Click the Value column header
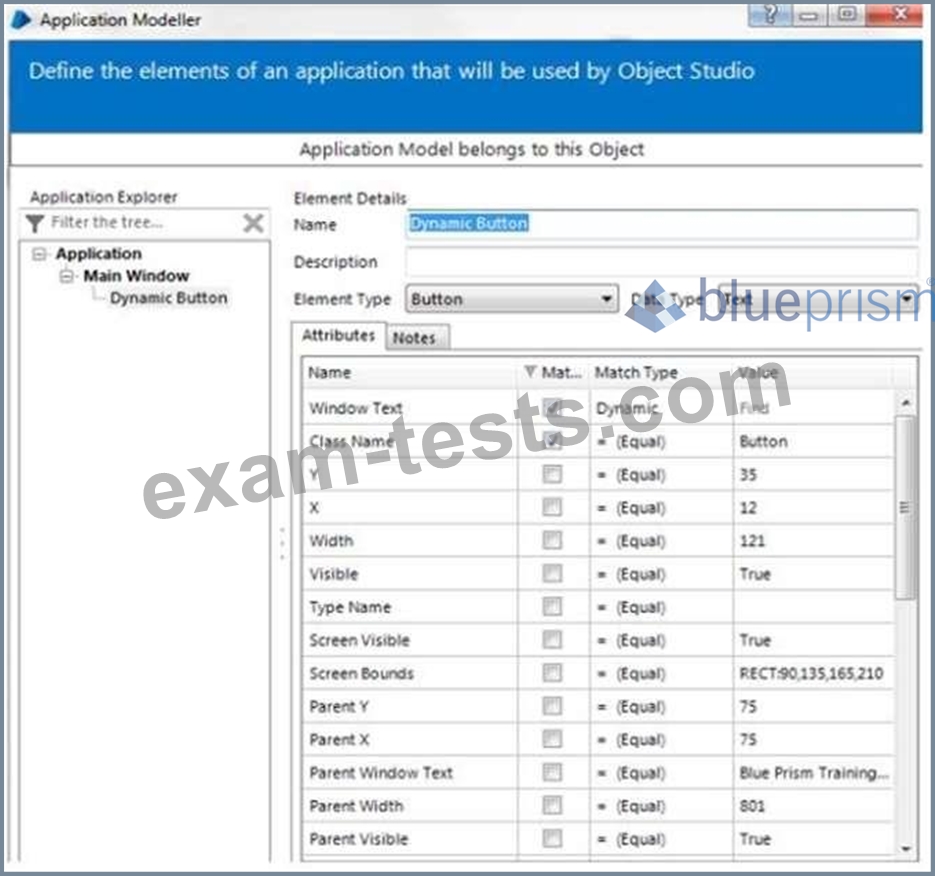935x876 pixels. pyautogui.click(x=814, y=373)
